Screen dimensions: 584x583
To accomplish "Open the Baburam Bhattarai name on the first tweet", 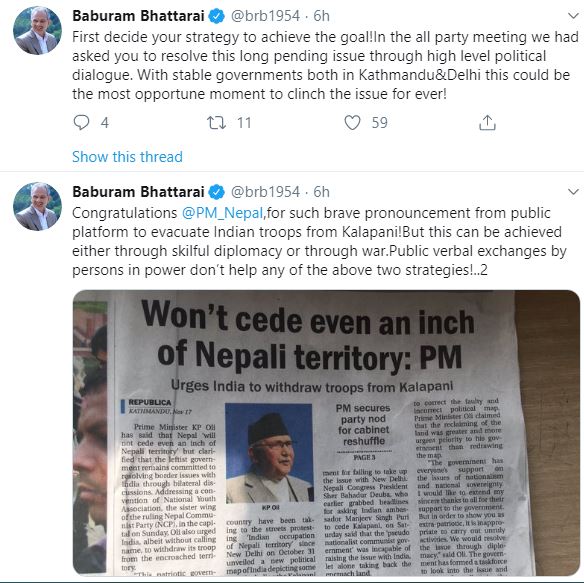I will 138,16.
